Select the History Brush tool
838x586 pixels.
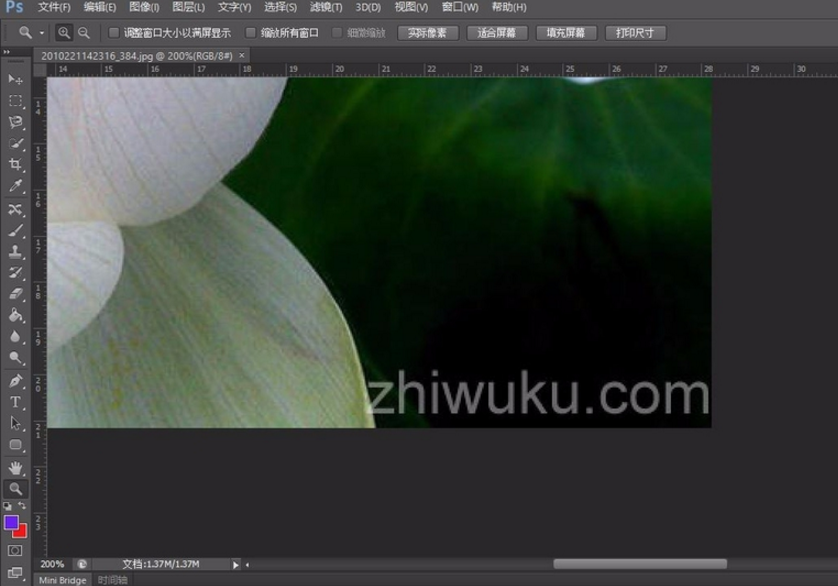15,273
